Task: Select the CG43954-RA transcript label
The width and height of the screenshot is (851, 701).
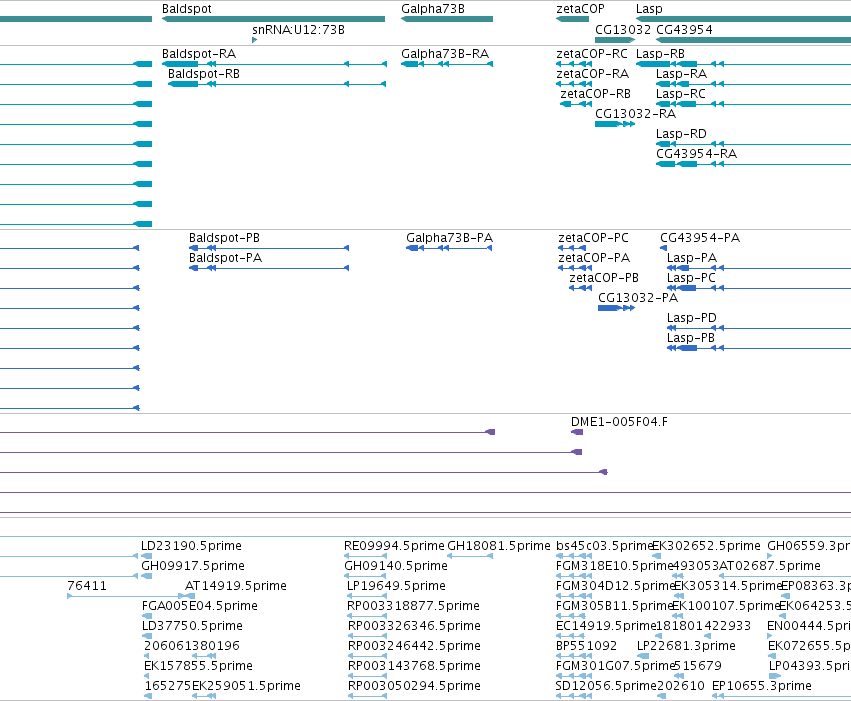Action: [x=696, y=154]
